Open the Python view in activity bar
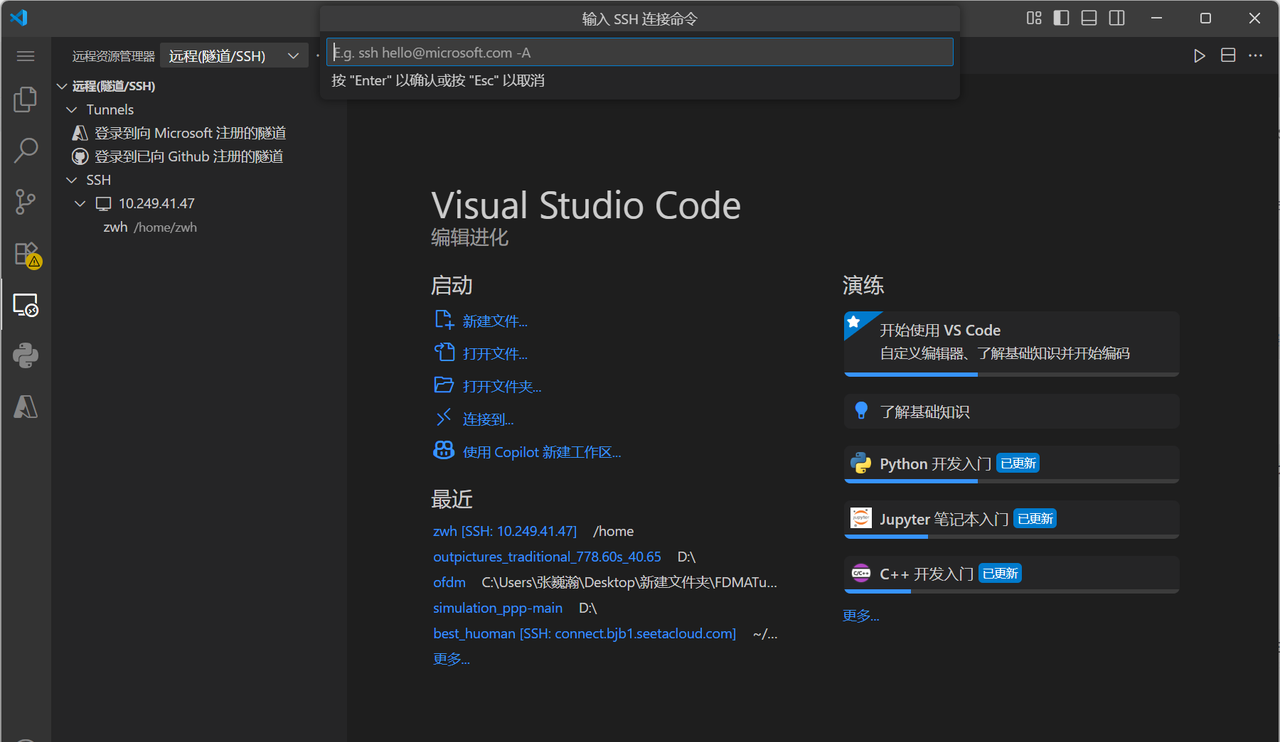Image resolution: width=1280 pixels, height=742 pixels. click(x=25, y=356)
